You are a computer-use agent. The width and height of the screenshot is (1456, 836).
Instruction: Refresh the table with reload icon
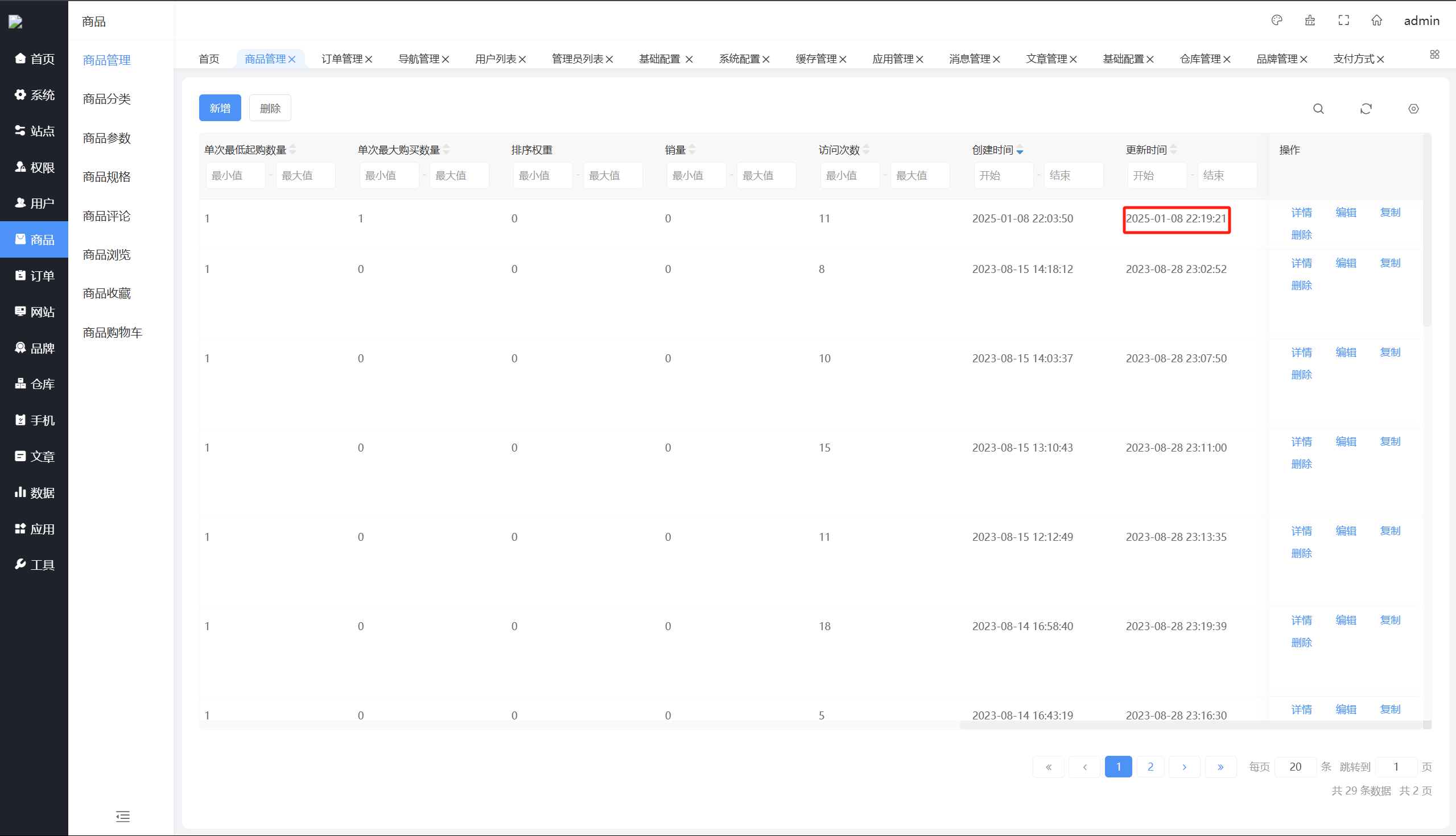pos(1366,109)
